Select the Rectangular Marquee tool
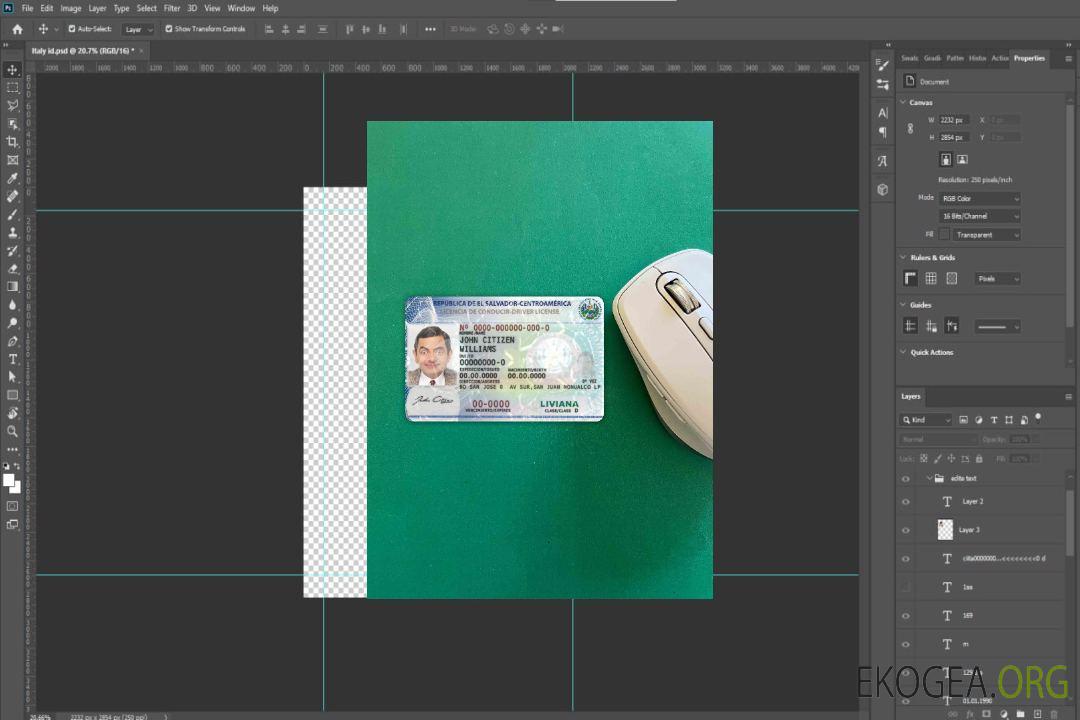 coord(12,88)
